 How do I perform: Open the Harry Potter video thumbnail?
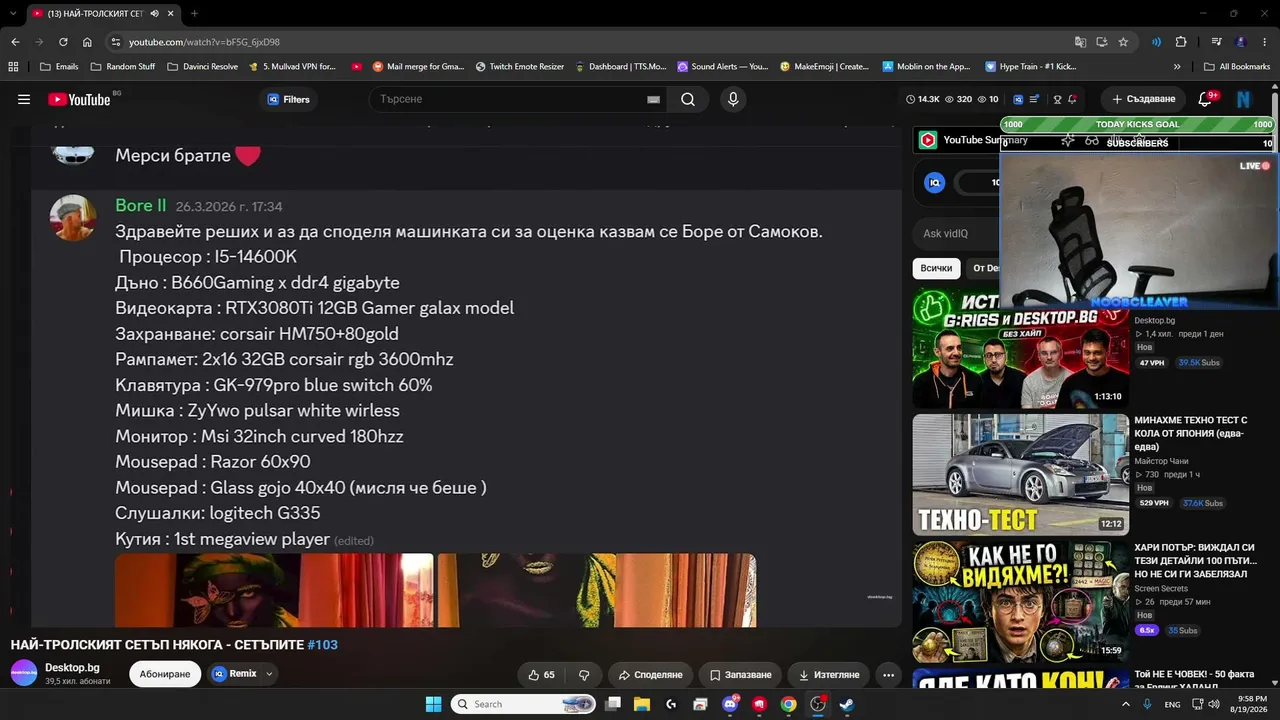[x=1021, y=601]
